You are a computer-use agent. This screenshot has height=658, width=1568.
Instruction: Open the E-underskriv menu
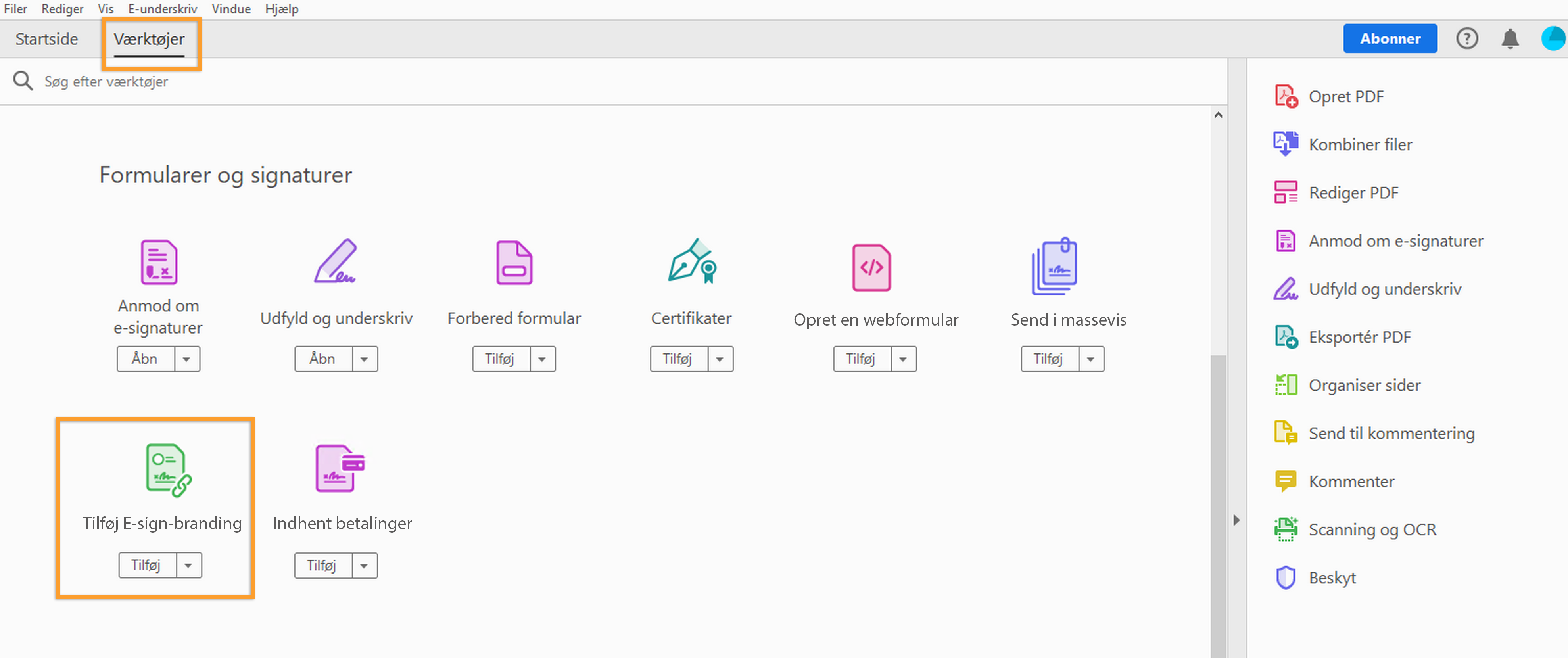163,8
